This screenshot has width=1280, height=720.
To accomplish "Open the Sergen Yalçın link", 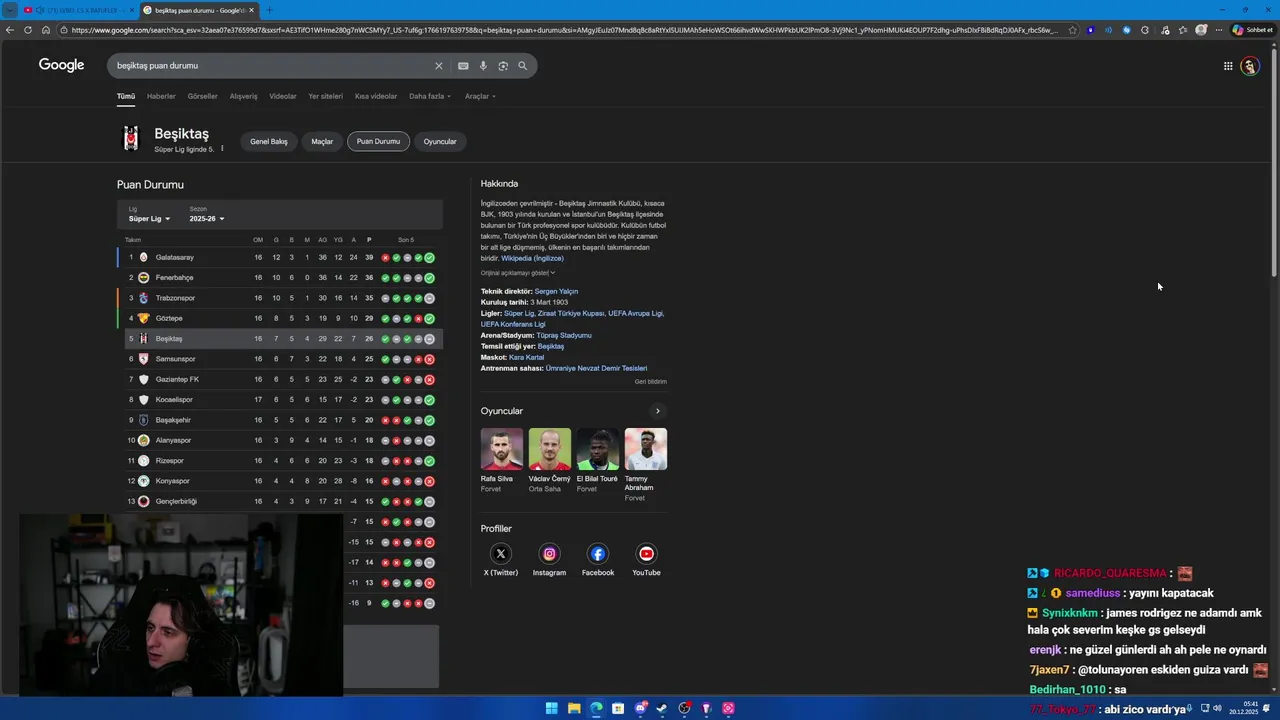I will [x=556, y=291].
